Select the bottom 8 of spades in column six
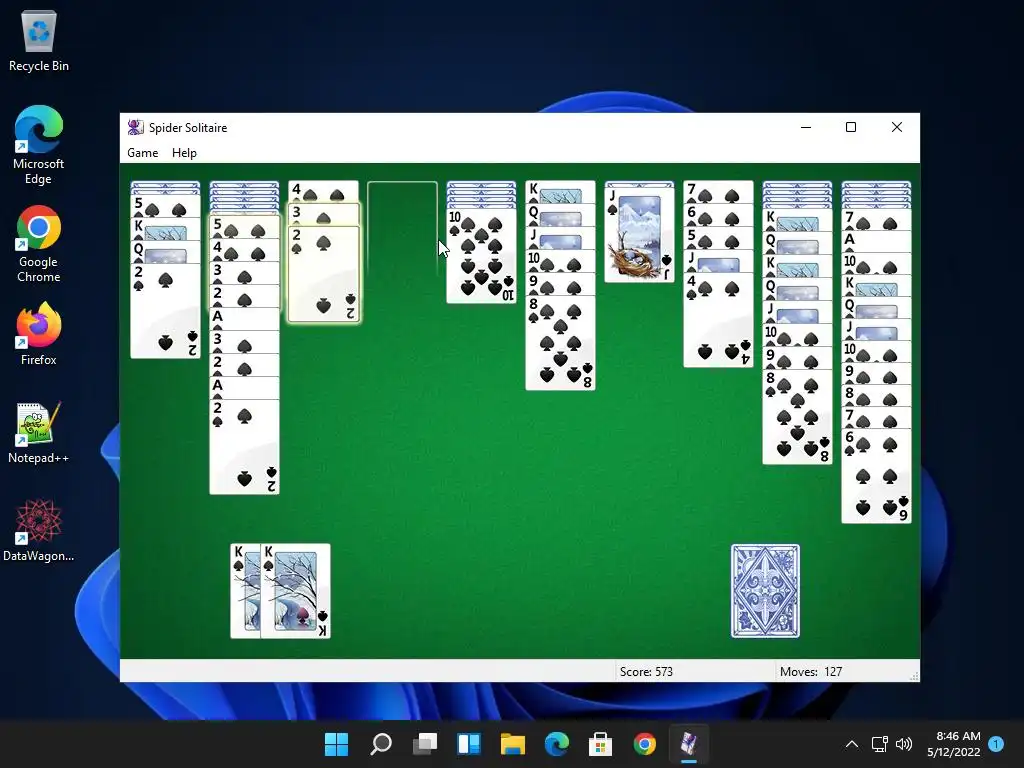The height and width of the screenshot is (768, 1024). 560,343
